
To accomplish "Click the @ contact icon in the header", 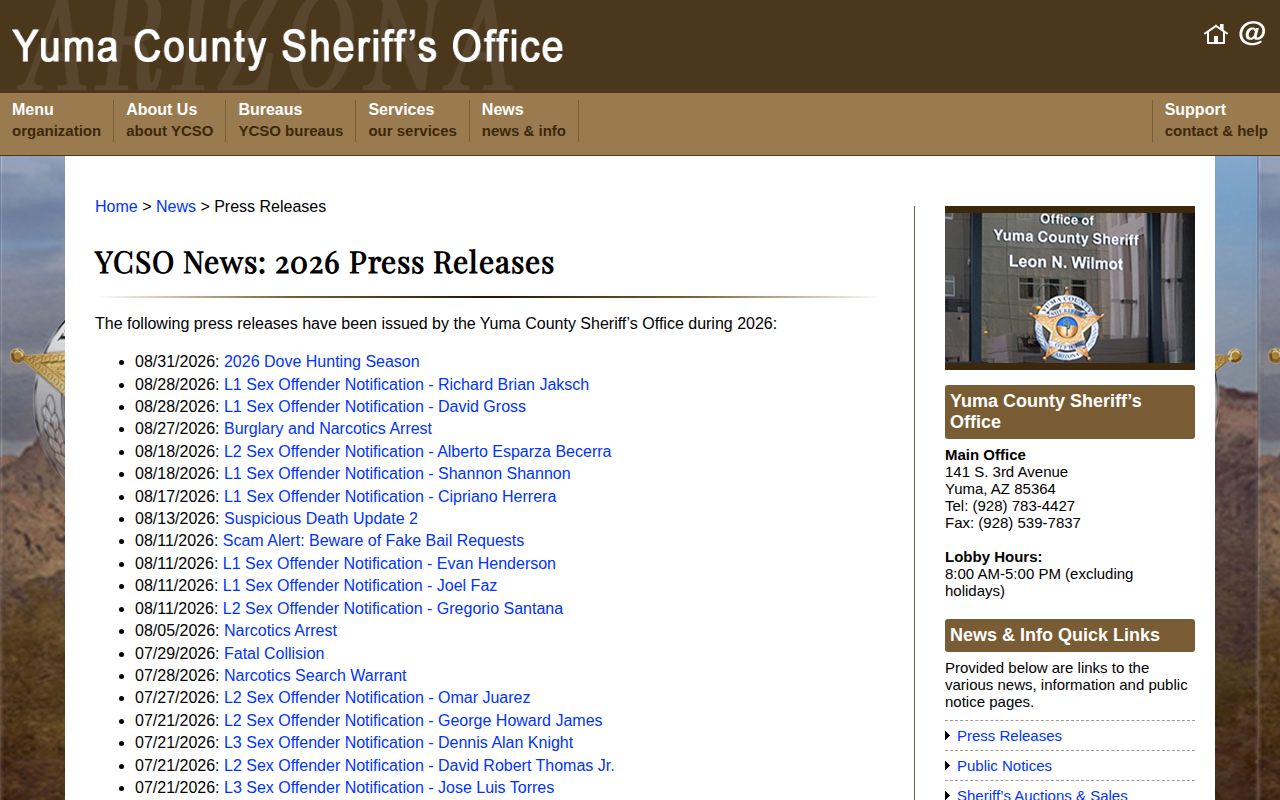I will (1252, 34).
